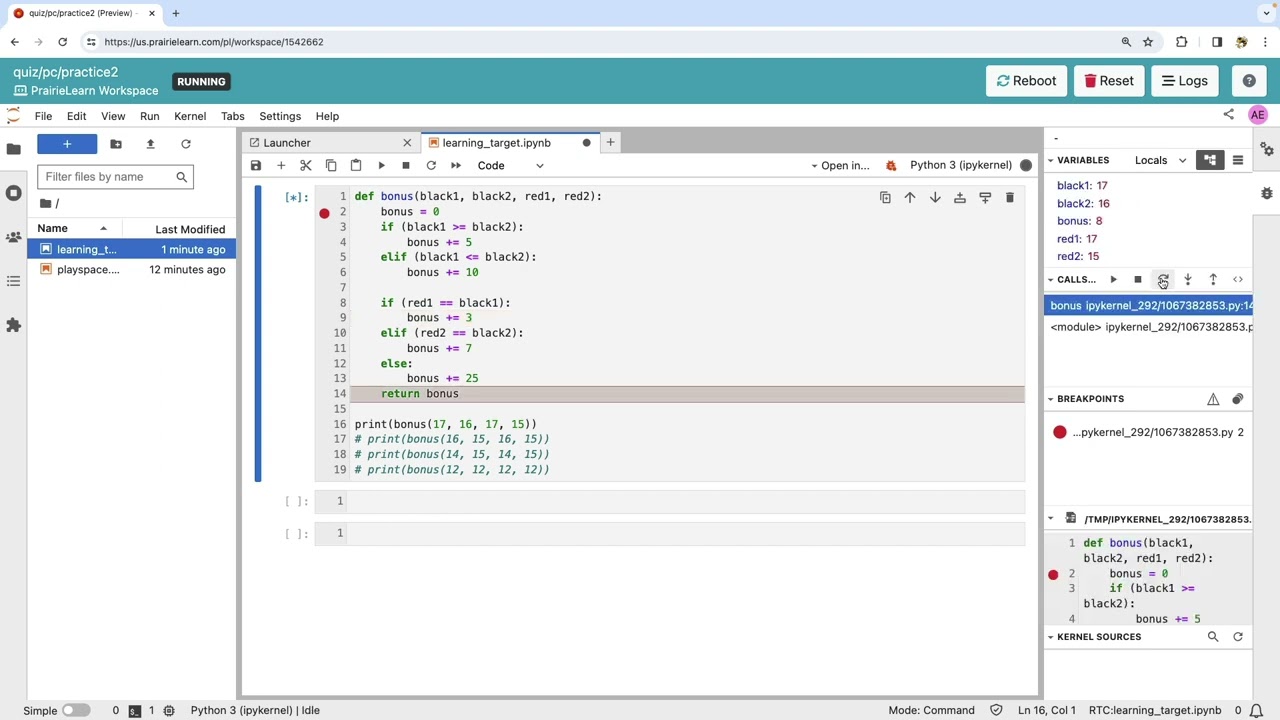
Task: Save the notebook icon
Action: 256,166
